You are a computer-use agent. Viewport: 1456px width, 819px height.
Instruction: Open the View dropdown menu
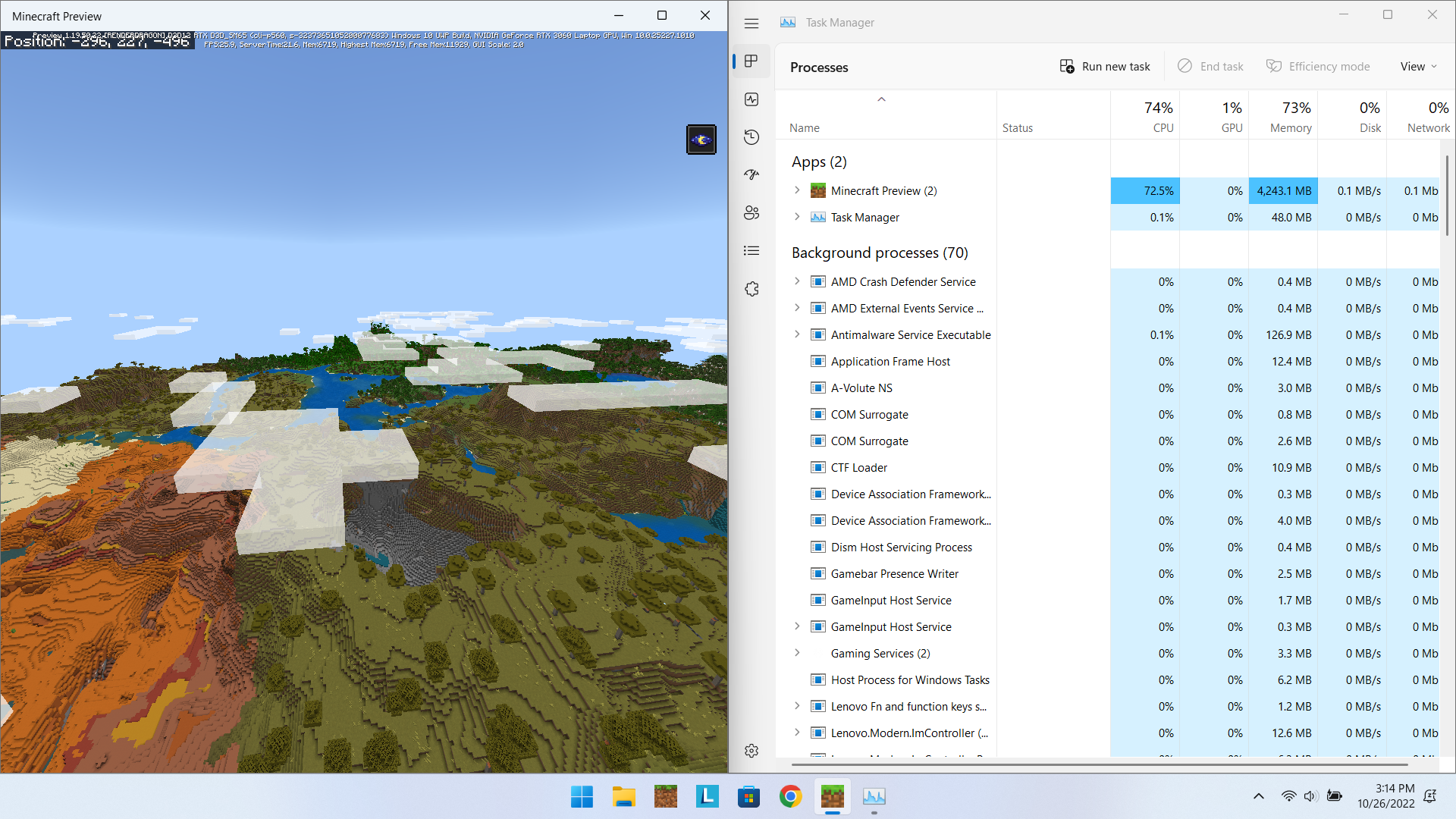1418,67
